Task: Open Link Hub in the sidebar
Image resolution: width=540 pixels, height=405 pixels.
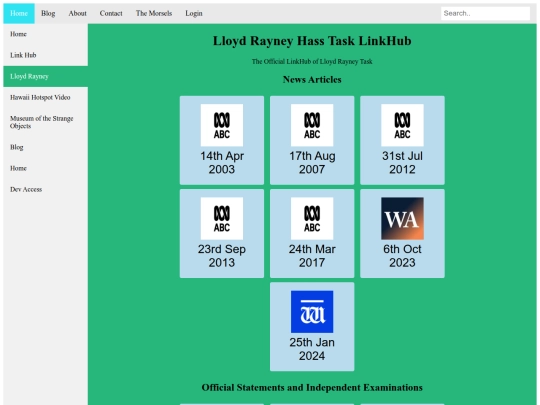Action: (x=45, y=55)
